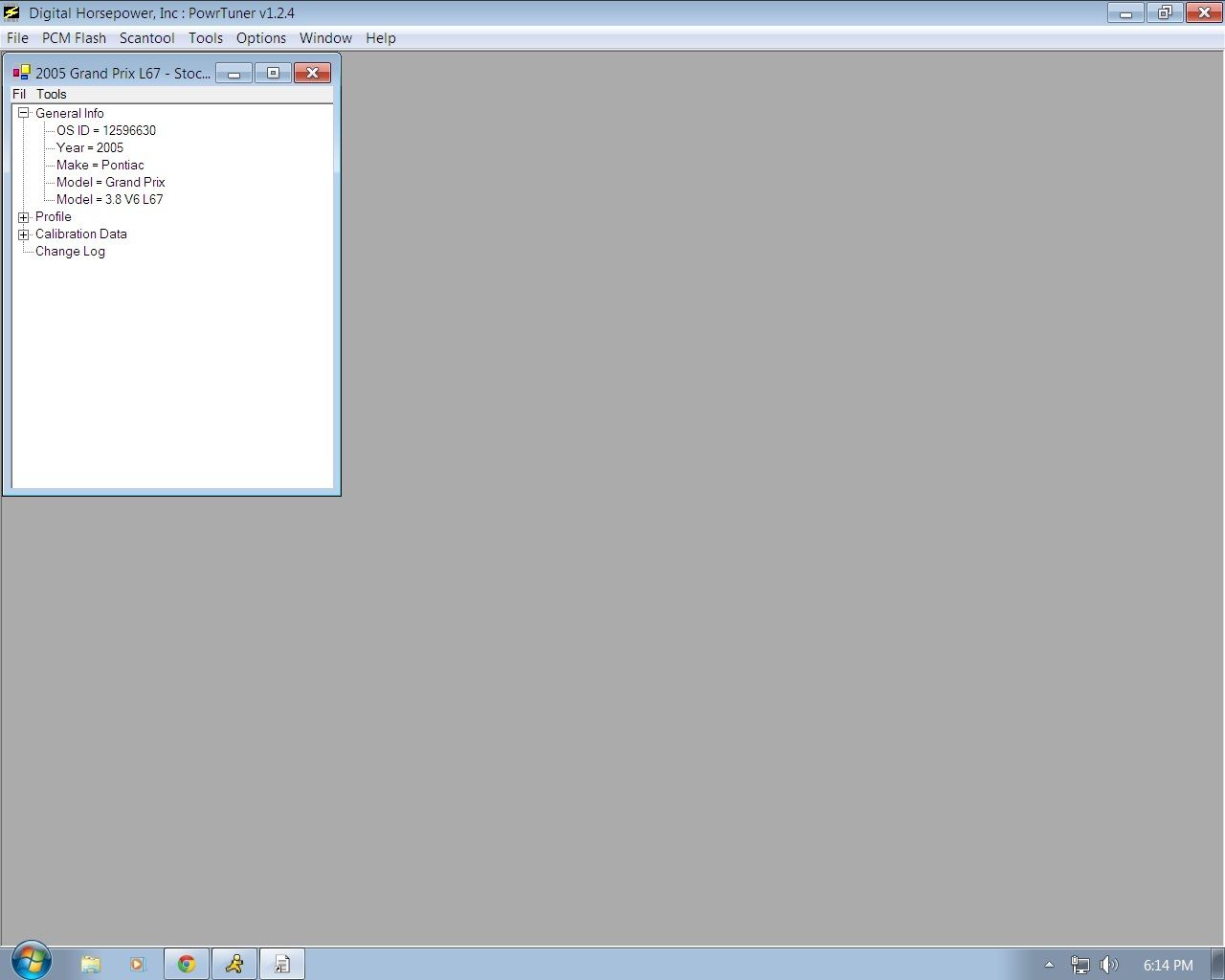This screenshot has width=1225, height=980.
Task: Open the Help menu
Action: [380, 38]
